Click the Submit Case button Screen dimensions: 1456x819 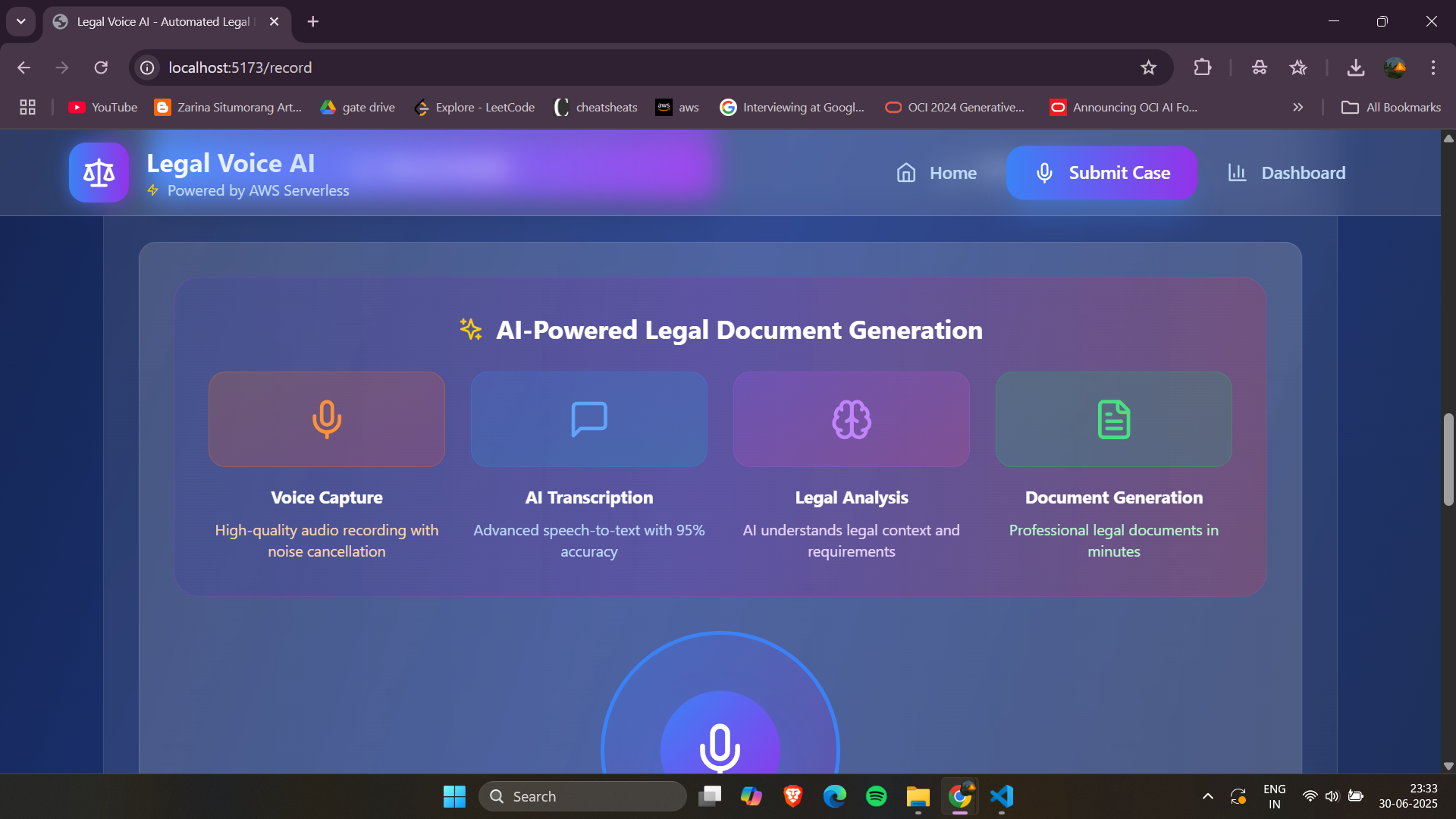point(1102,173)
